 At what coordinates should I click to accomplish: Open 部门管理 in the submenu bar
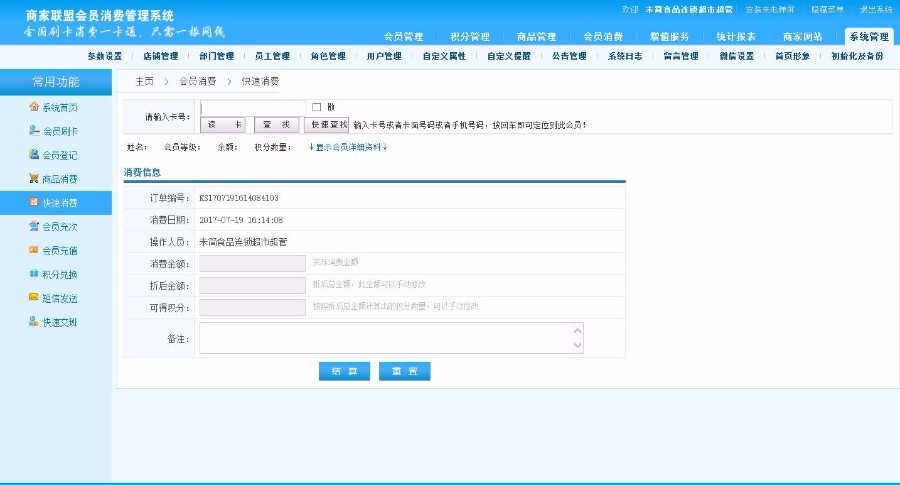click(216, 56)
